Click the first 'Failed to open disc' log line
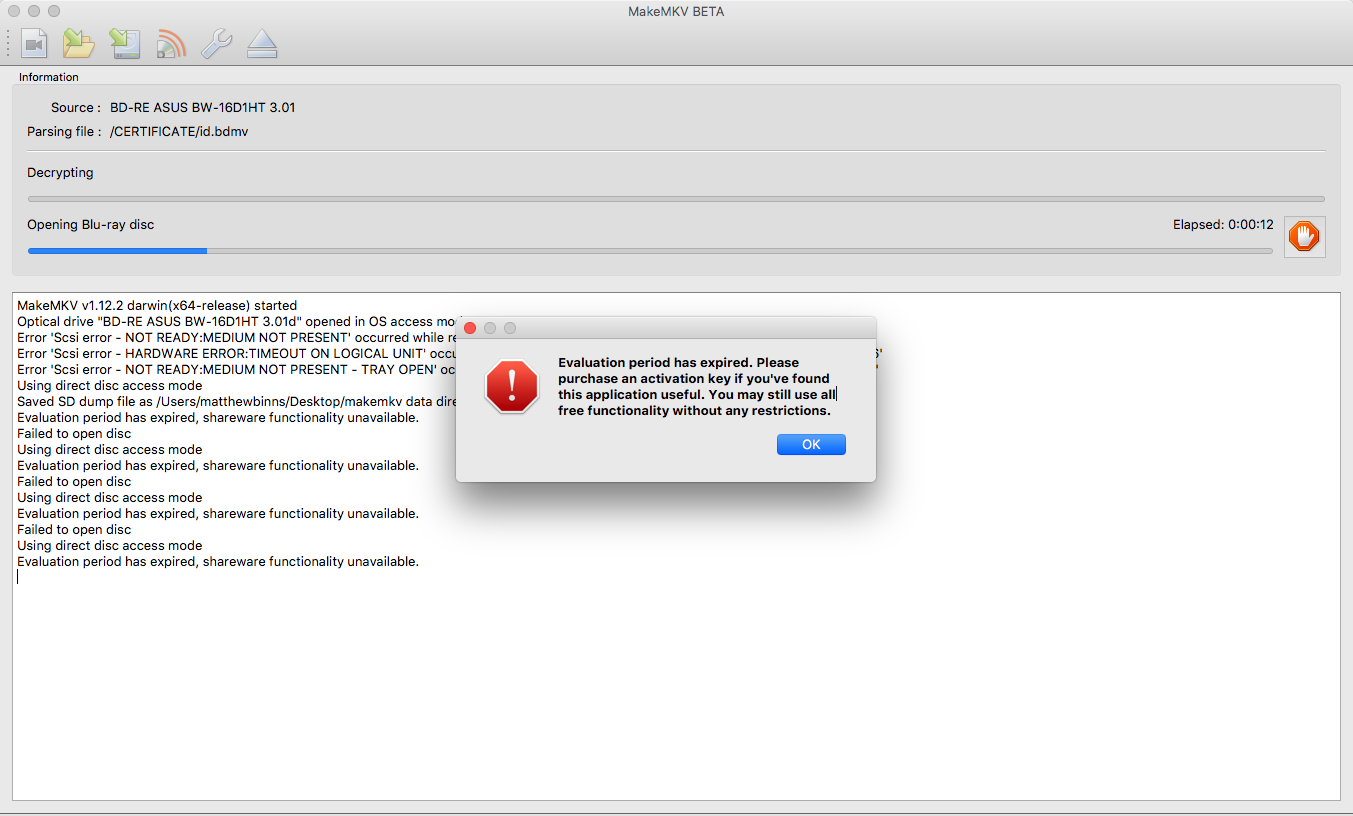The width and height of the screenshot is (1353, 816). click(x=74, y=434)
